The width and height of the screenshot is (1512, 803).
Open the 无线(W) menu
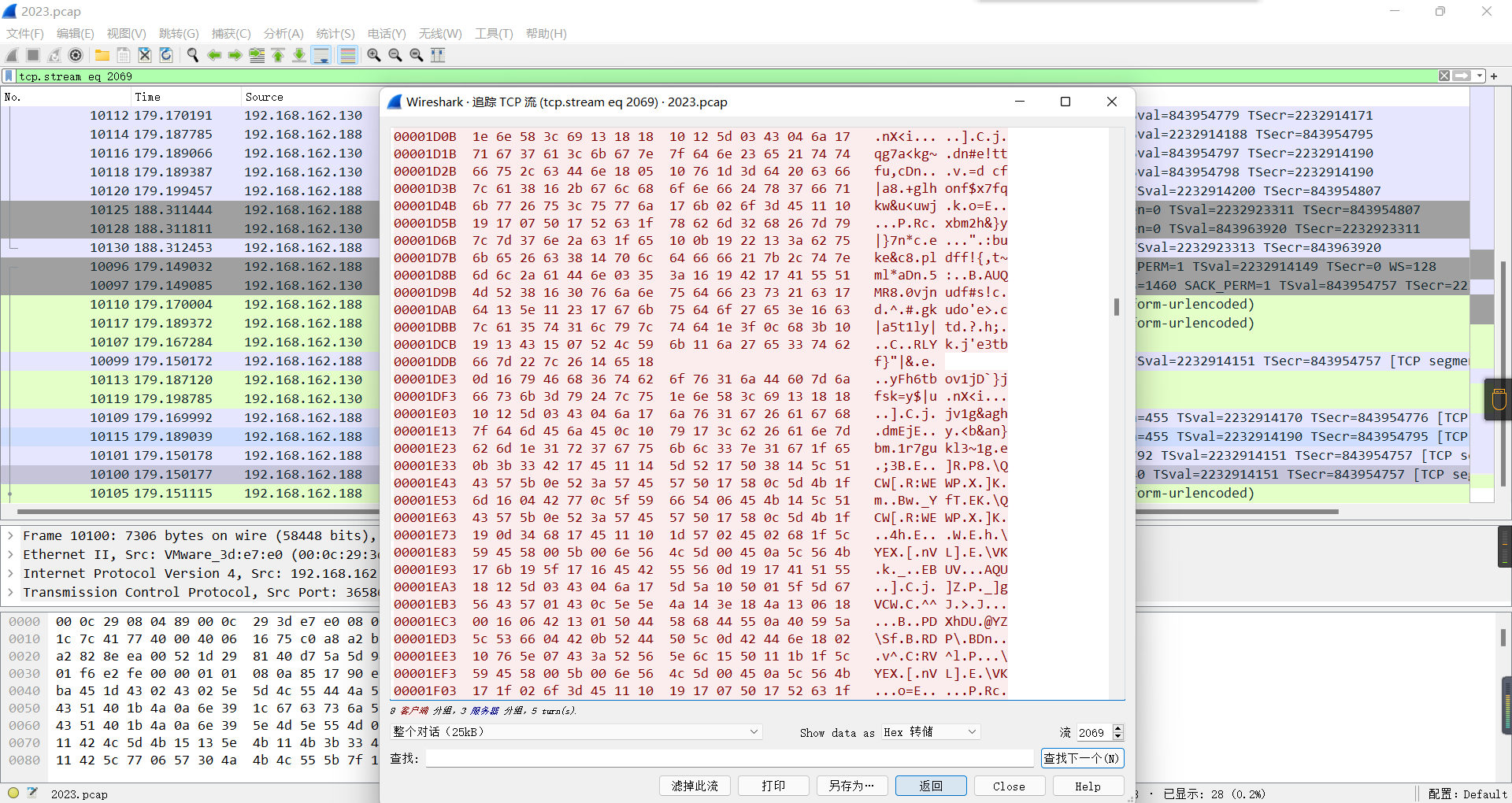(440, 34)
